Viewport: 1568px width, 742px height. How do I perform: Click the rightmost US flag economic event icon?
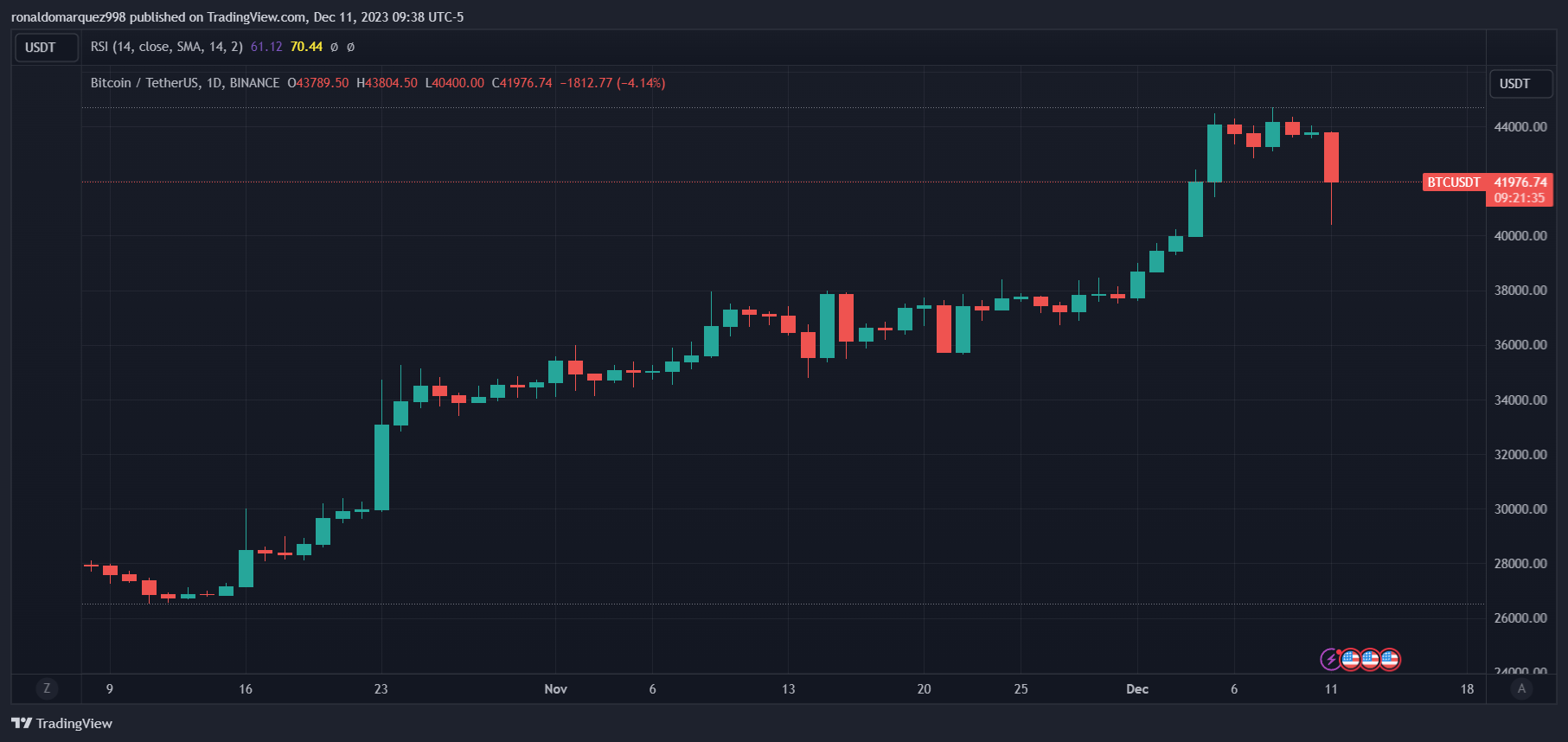(x=1390, y=660)
